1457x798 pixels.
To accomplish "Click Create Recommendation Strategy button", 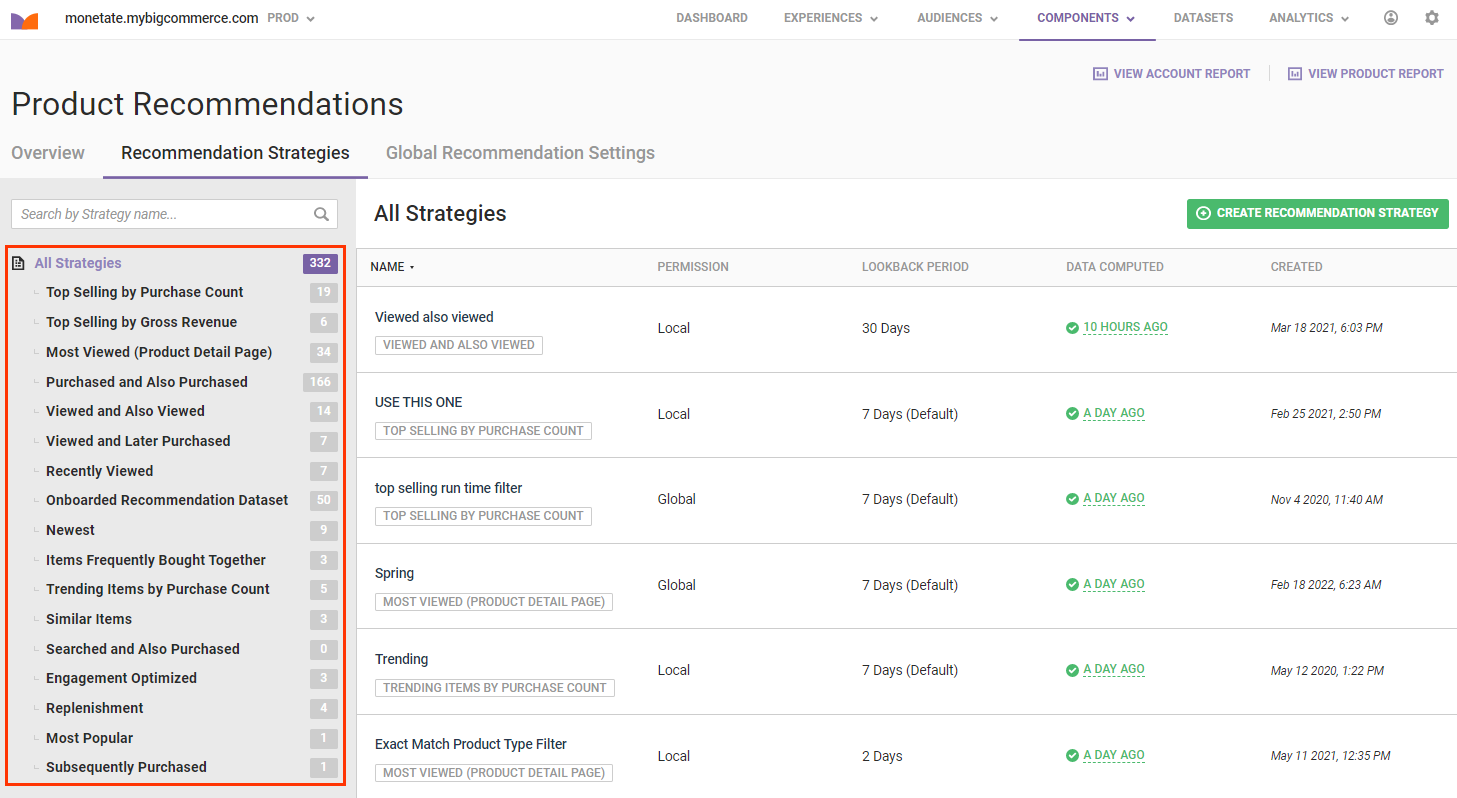I will pyautogui.click(x=1317, y=213).
